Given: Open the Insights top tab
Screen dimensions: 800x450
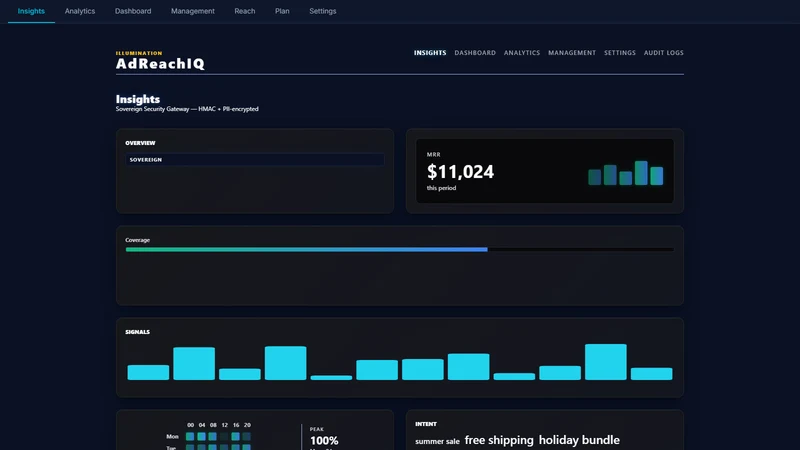Looking at the screenshot, I should pyautogui.click(x=31, y=11).
